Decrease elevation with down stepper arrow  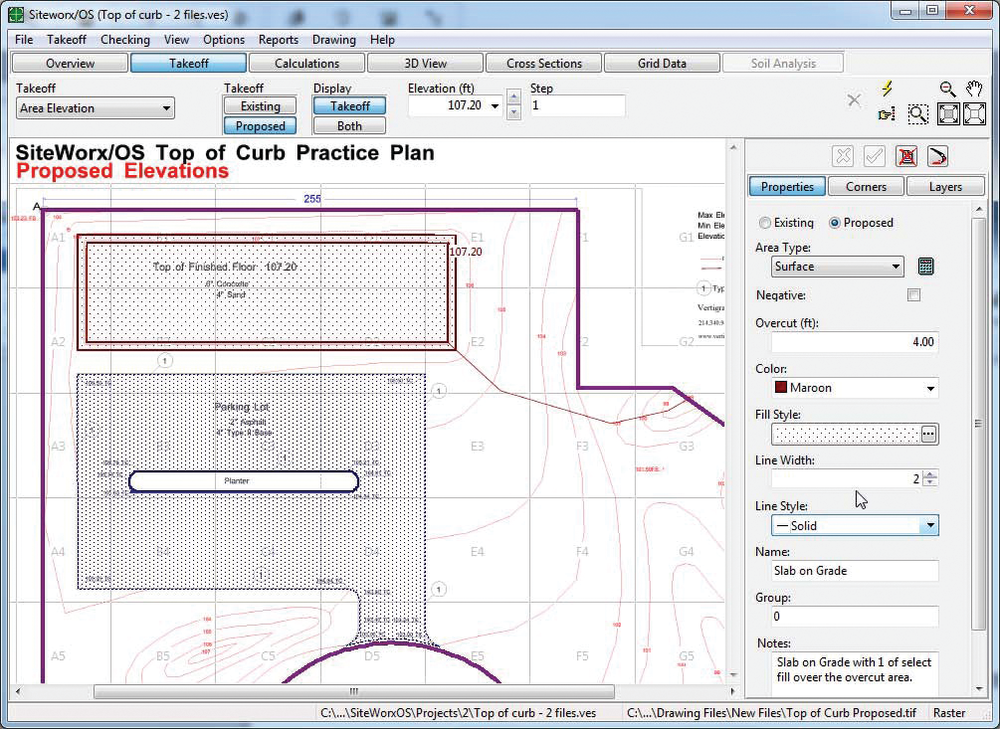click(x=513, y=112)
